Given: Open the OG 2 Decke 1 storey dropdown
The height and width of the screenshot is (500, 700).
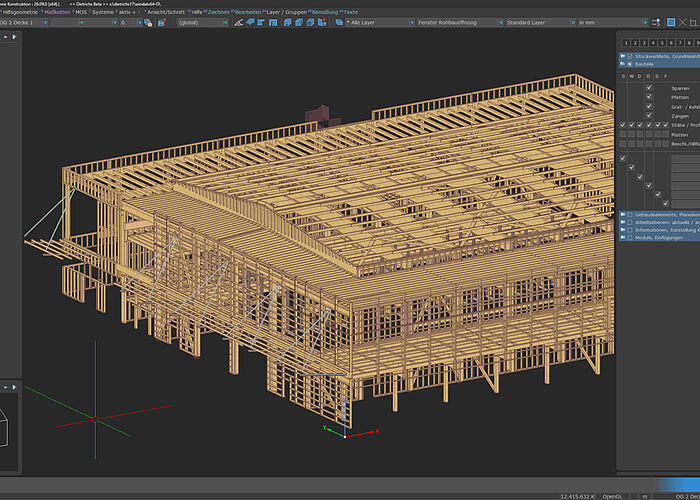Looking at the screenshot, I should click(24, 22).
